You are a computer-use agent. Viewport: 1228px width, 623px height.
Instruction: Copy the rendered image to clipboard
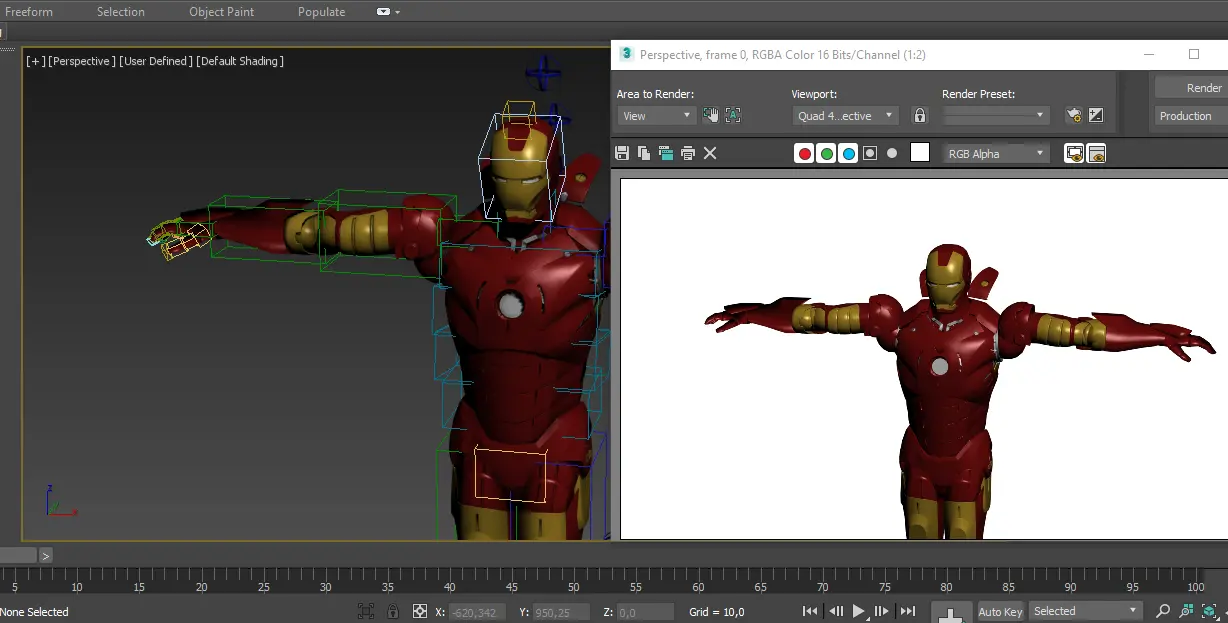click(644, 153)
